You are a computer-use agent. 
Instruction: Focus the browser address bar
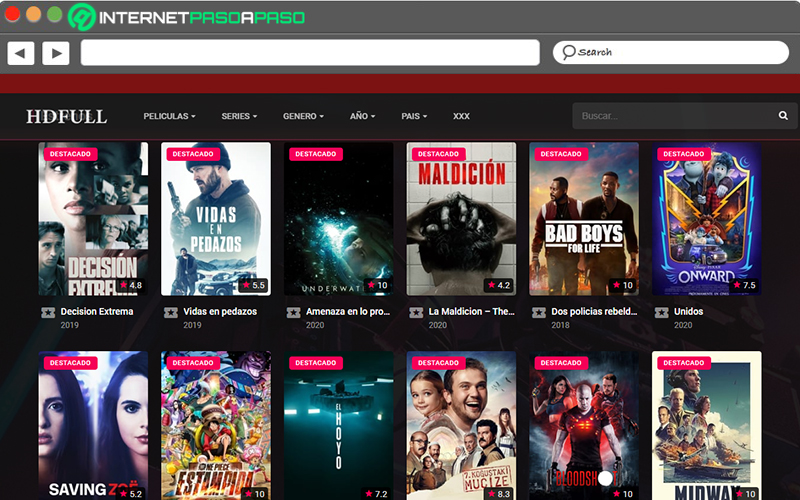point(310,53)
